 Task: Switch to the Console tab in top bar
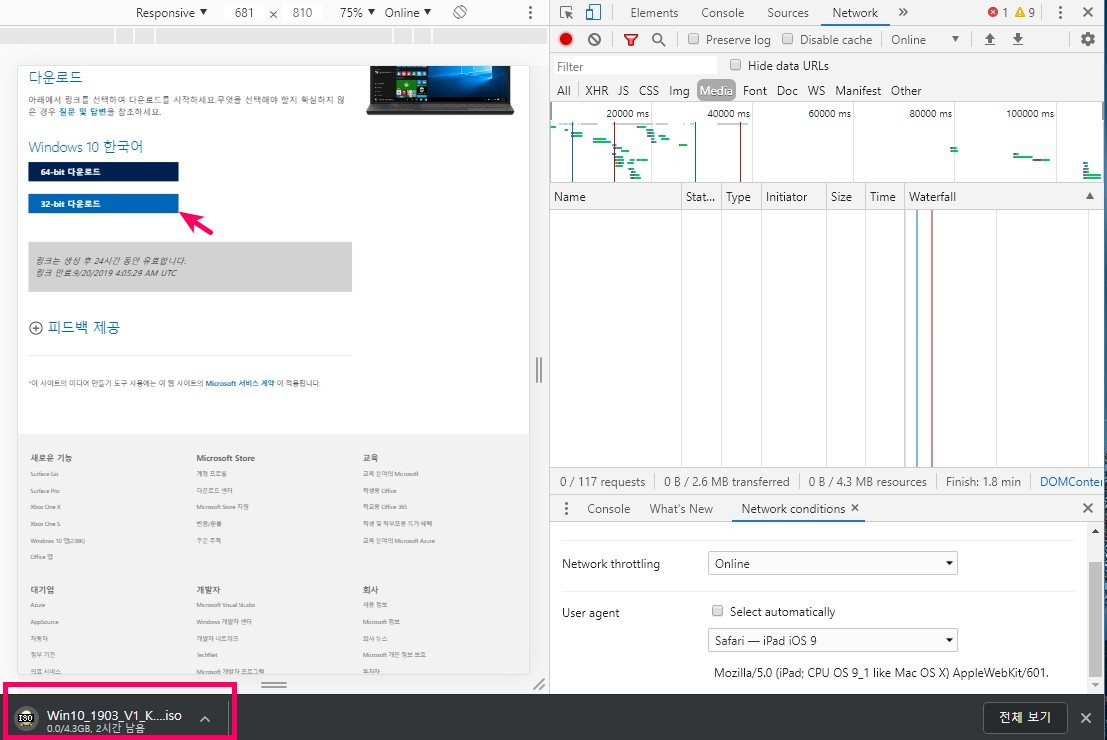click(x=722, y=13)
